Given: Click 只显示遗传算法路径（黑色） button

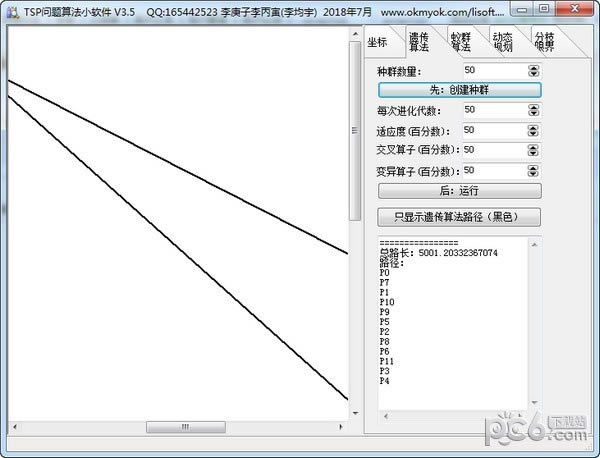Looking at the screenshot, I should (459, 216).
